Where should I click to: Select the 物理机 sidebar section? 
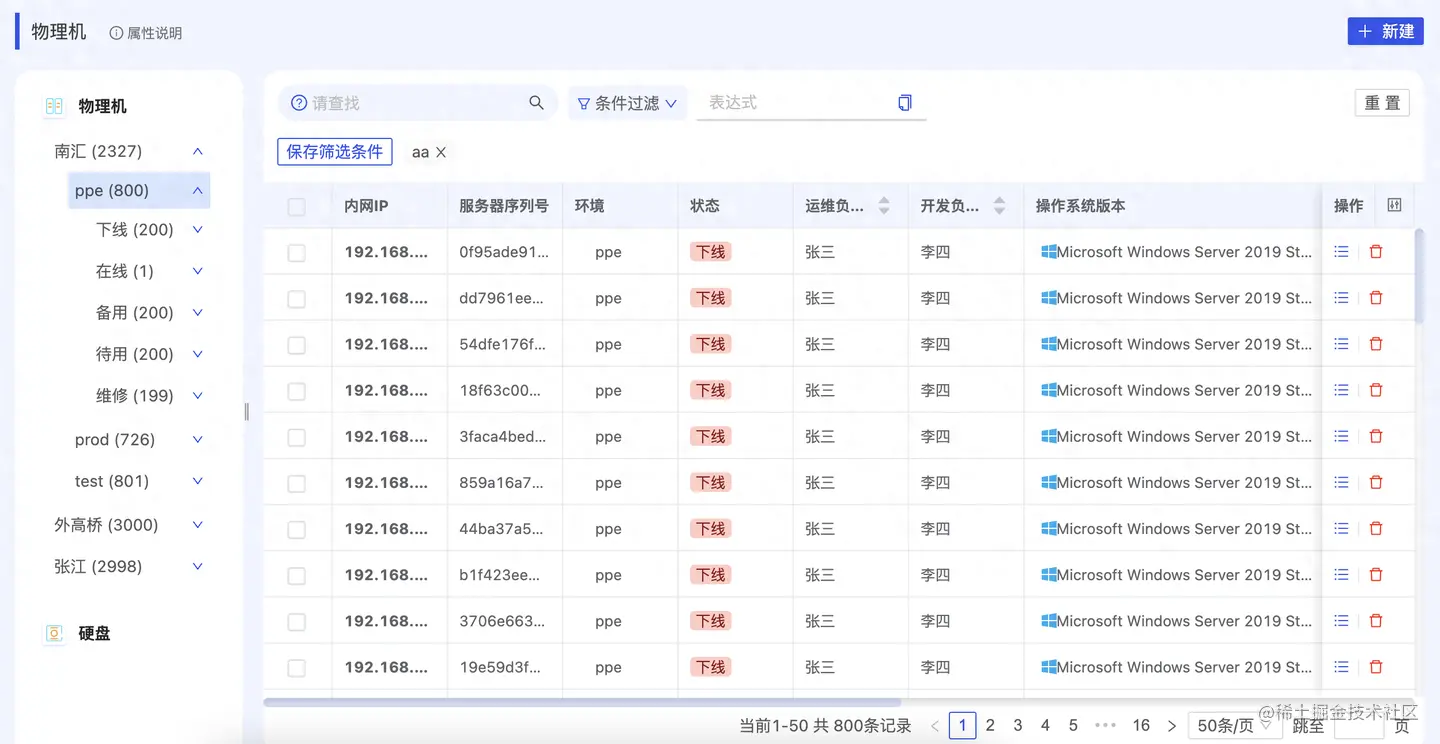click(102, 106)
